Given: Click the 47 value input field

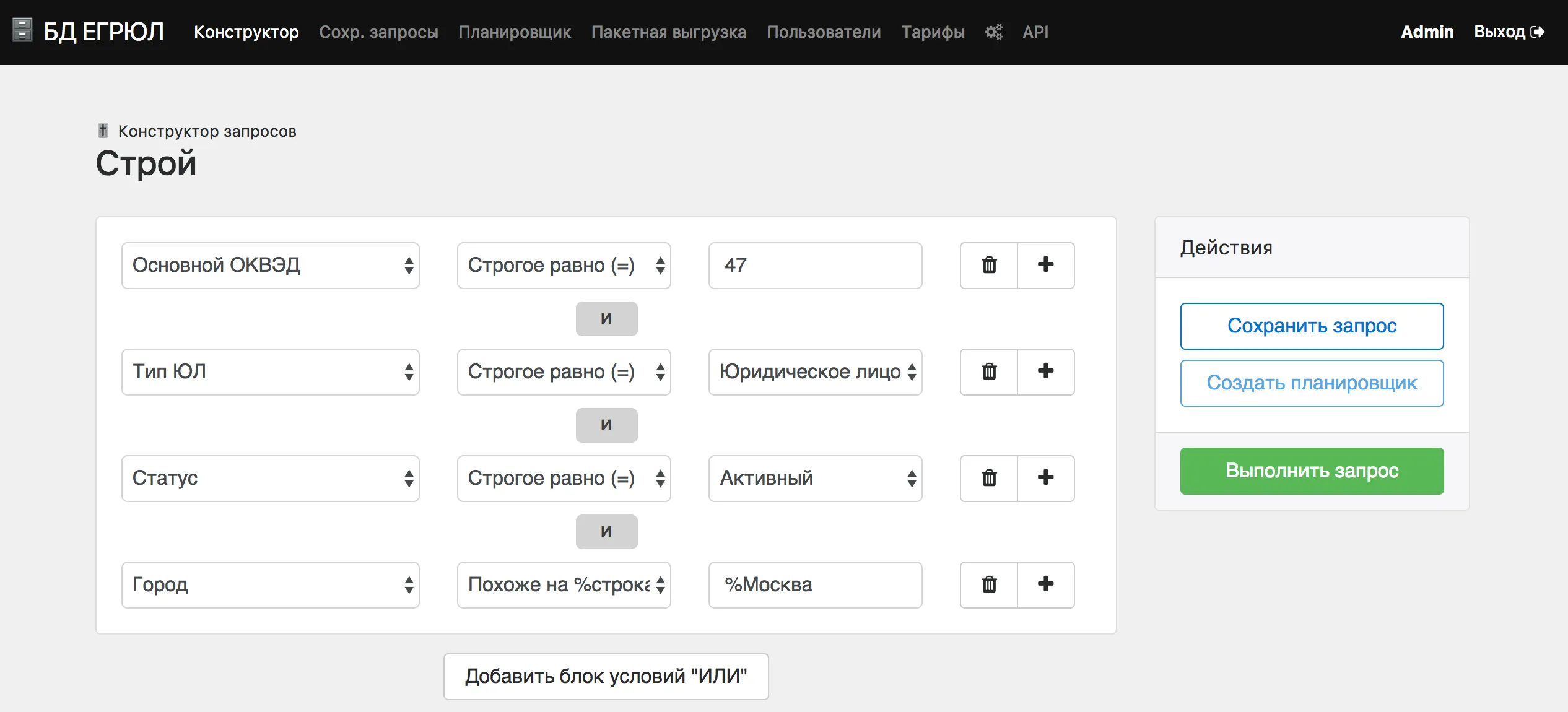Looking at the screenshot, I should (815, 265).
